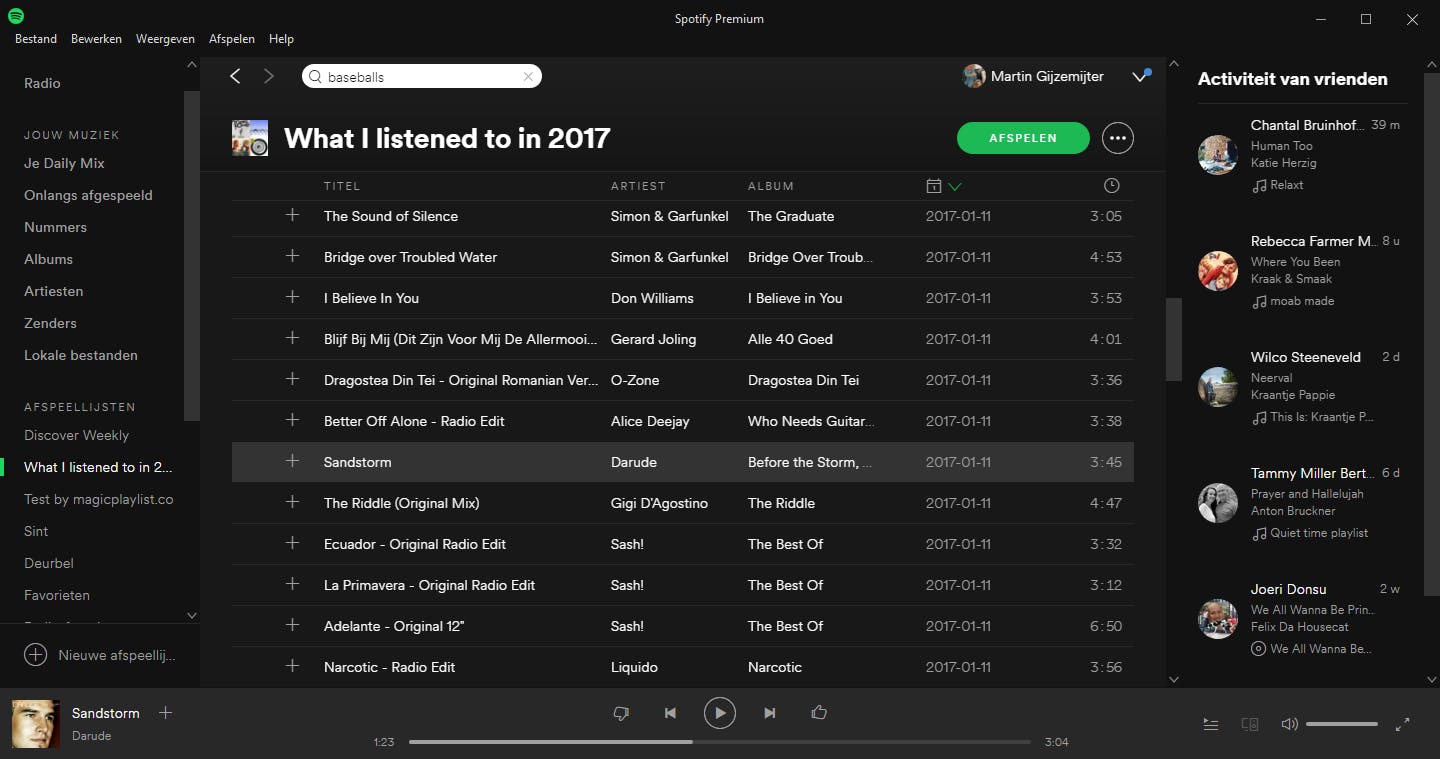This screenshot has height=759, width=1440.
Task: Seek using the track progress bar
Action: [x=720, y=742]
